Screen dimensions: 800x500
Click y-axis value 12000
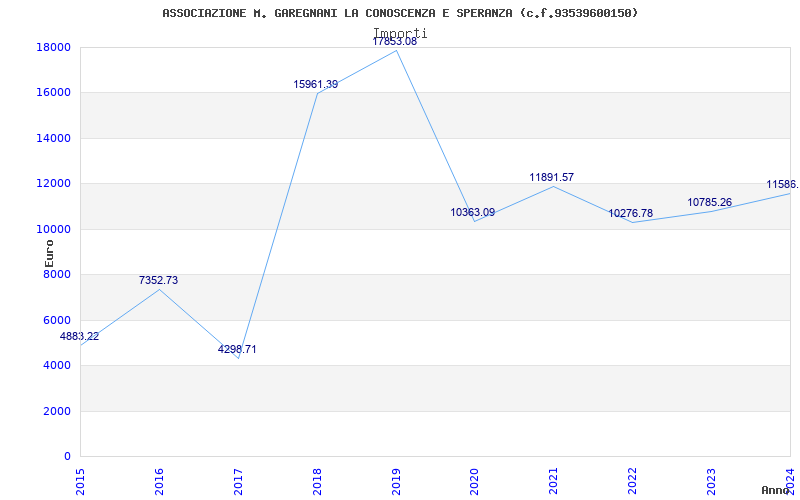pyautogui.click(x=53, y=184)
